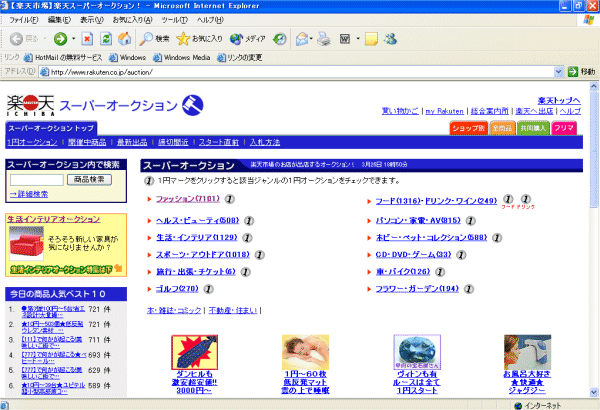600x410 pixels.
Task: Click the auction search text field
Action: point(37,180)
